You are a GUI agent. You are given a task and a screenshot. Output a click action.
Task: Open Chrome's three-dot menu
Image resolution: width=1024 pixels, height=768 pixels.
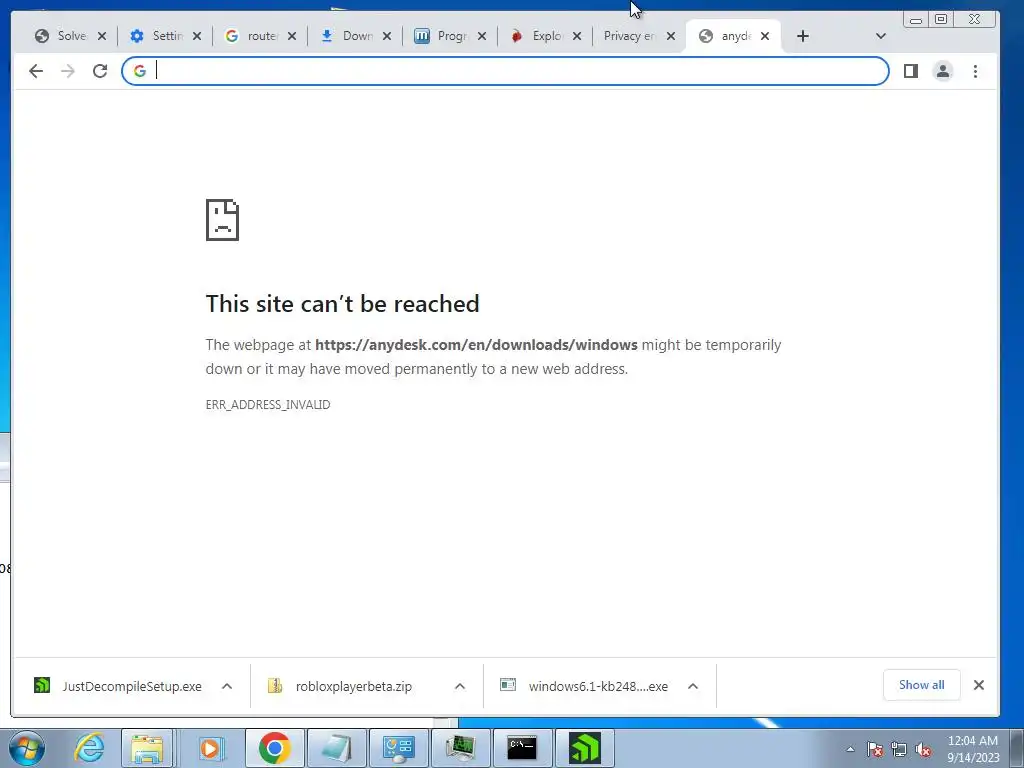pyautogui.click(x=975, y=71)
